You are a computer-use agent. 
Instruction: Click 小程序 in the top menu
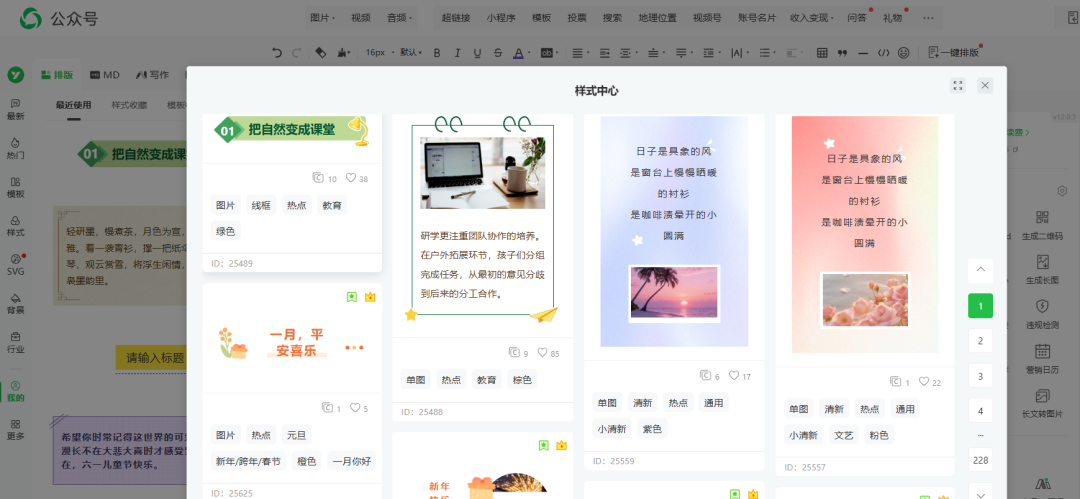pos(501,18)
